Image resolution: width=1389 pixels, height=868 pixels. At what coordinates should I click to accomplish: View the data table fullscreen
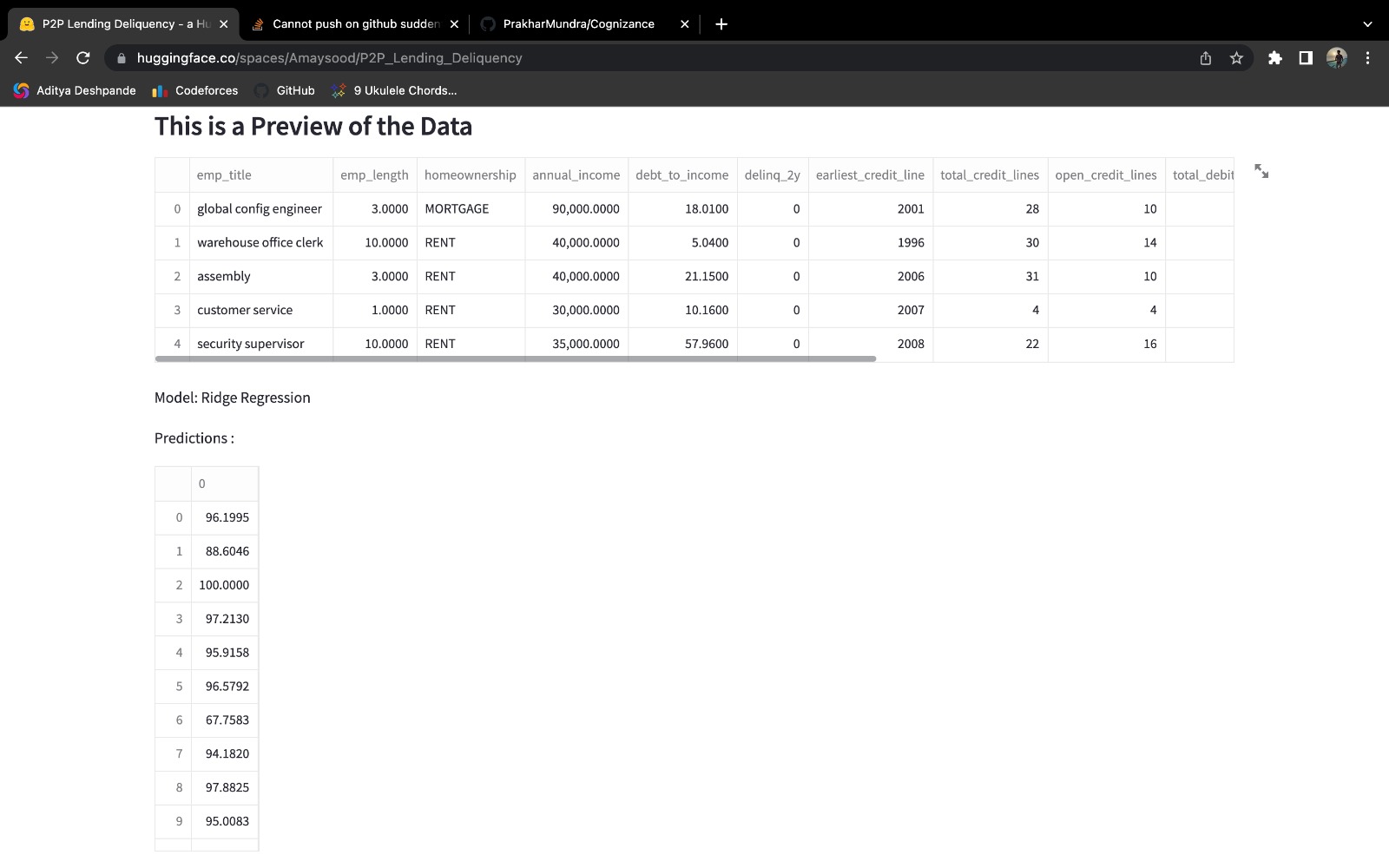tap(1261, 172)
